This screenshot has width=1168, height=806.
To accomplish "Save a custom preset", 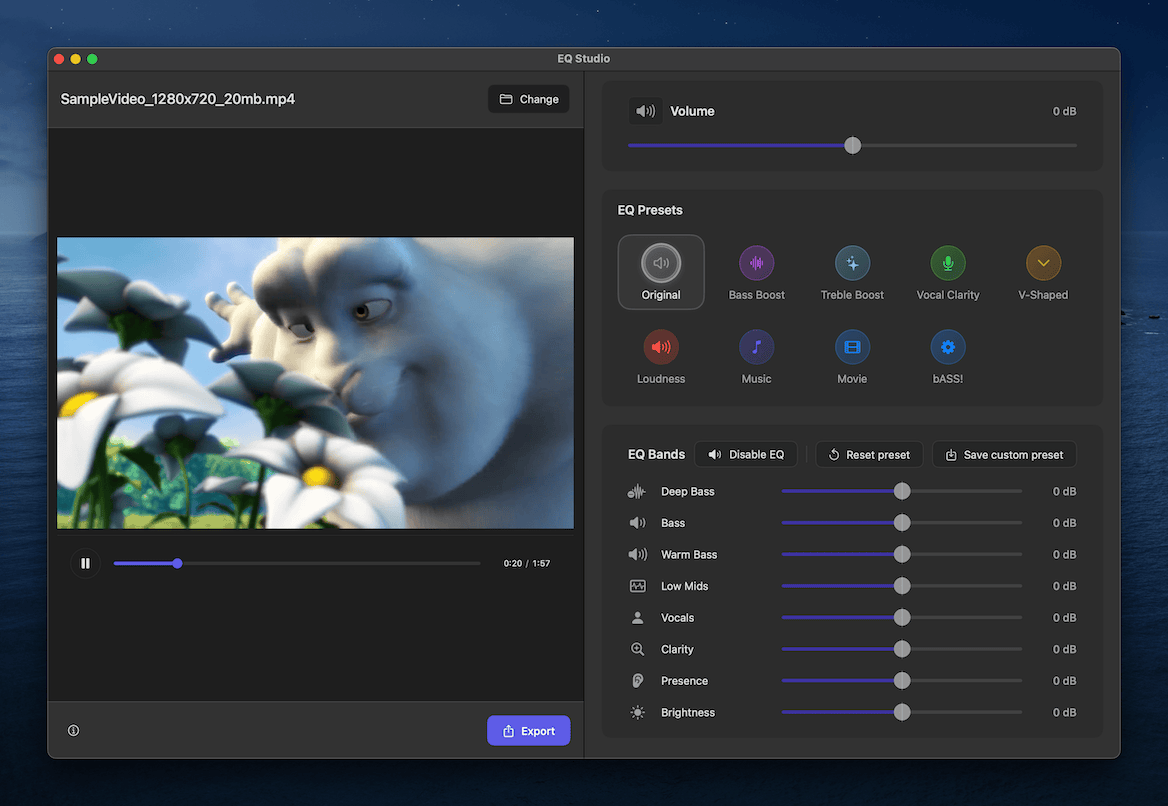I will pyautogui.click(x=1004, y=454).
